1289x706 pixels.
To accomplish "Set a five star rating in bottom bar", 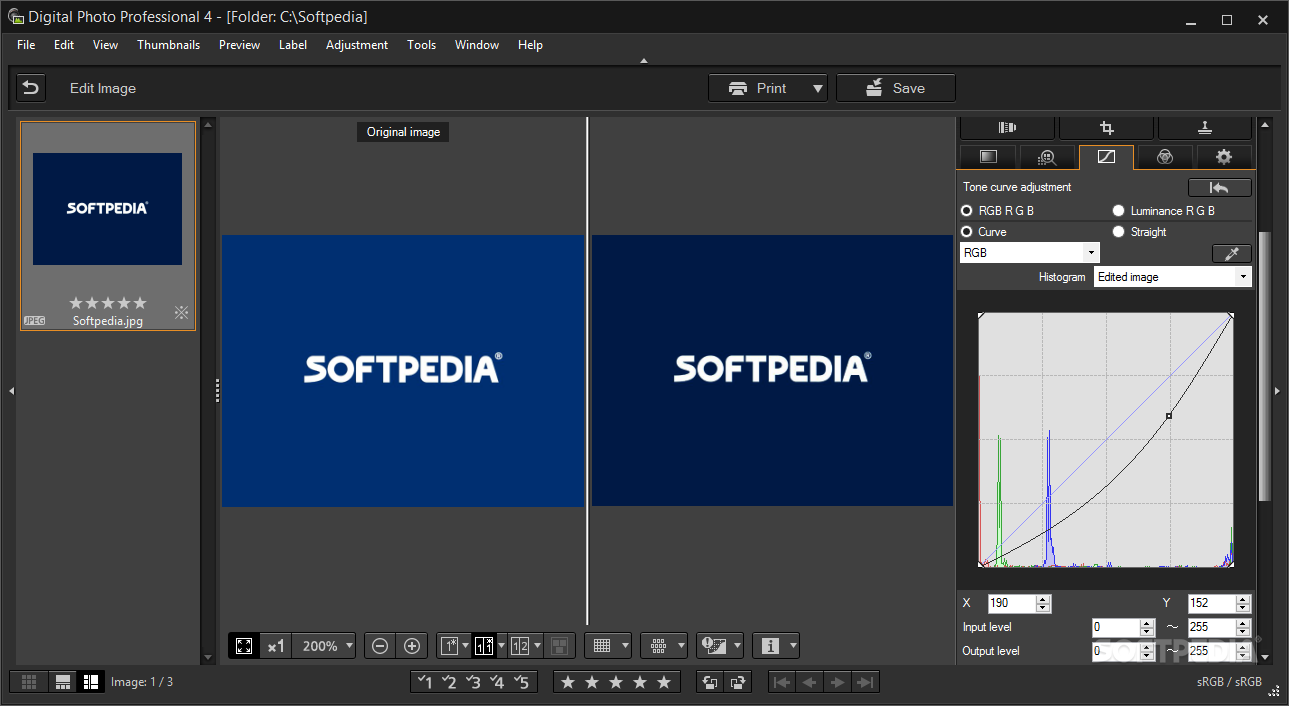I will point(664,682).
